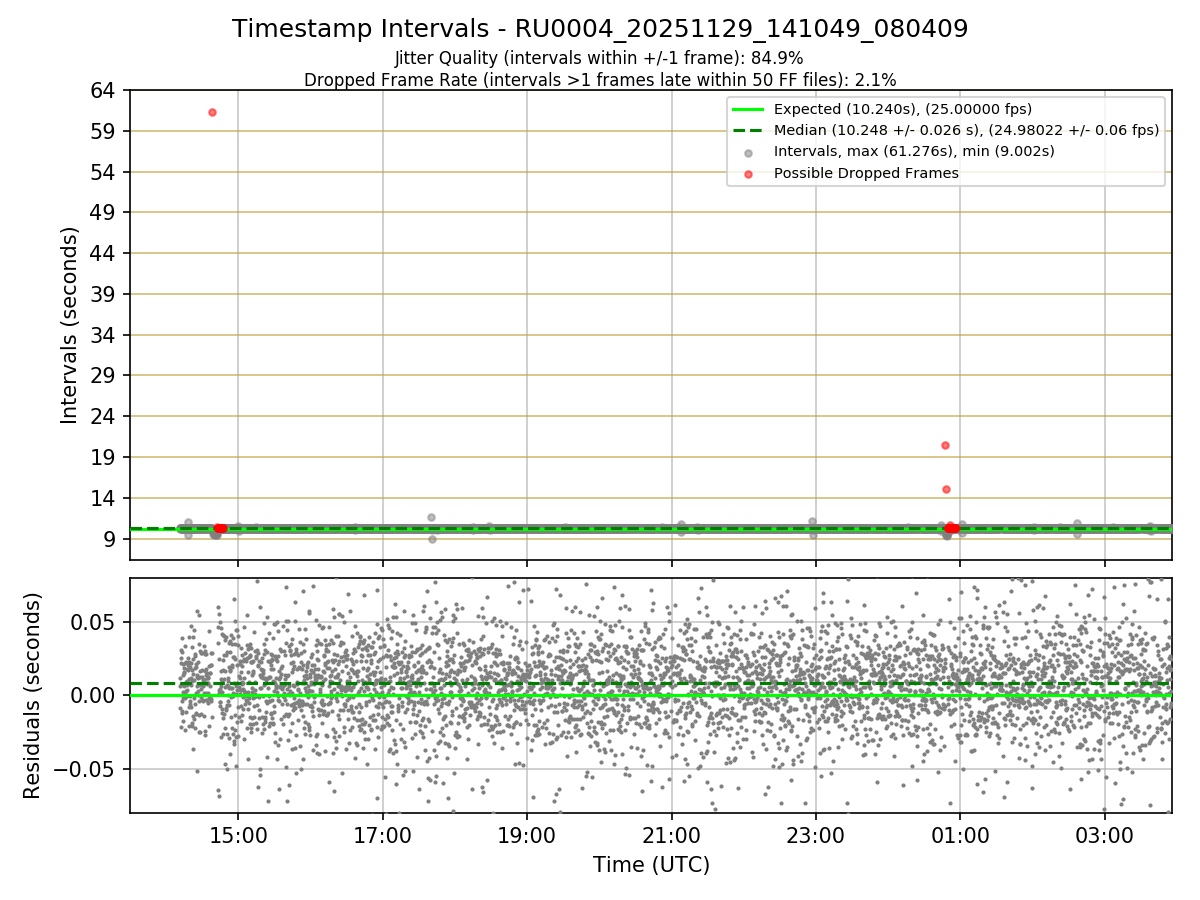Click the red dropped-frame point near 15 seconds
1200x900 pixels.
point(946,489)
